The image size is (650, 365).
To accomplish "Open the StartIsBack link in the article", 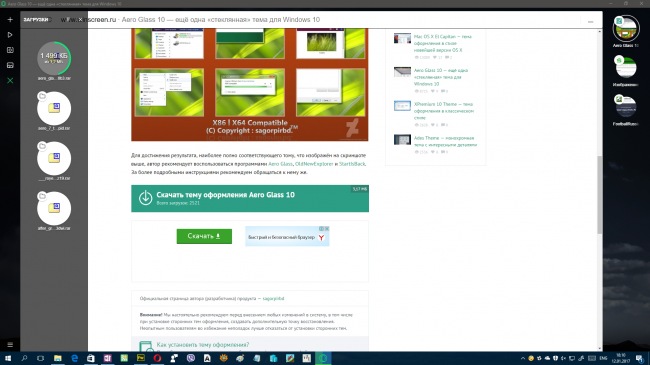I will click(352, 164).
